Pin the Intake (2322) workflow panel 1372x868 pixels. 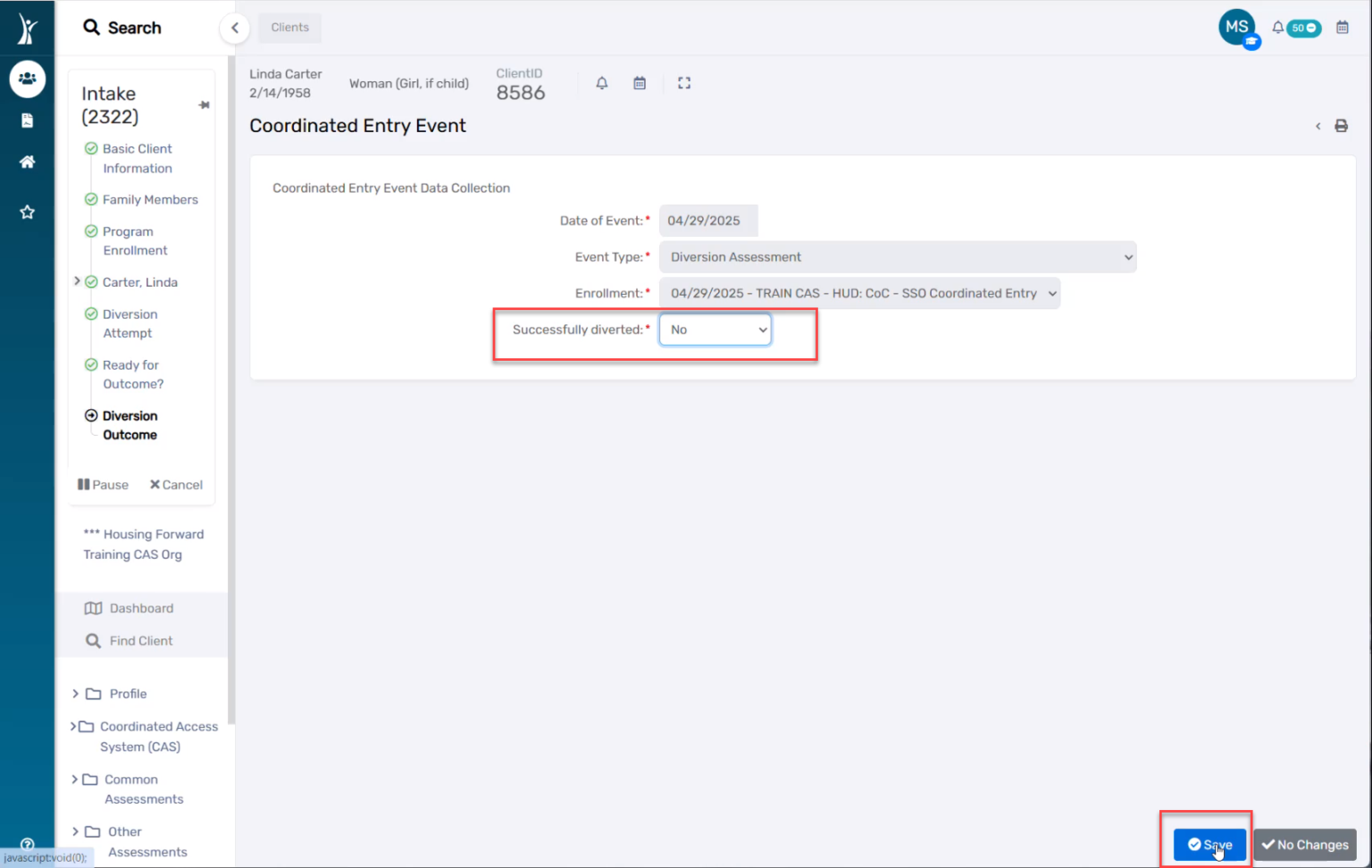tap(204, 104)
